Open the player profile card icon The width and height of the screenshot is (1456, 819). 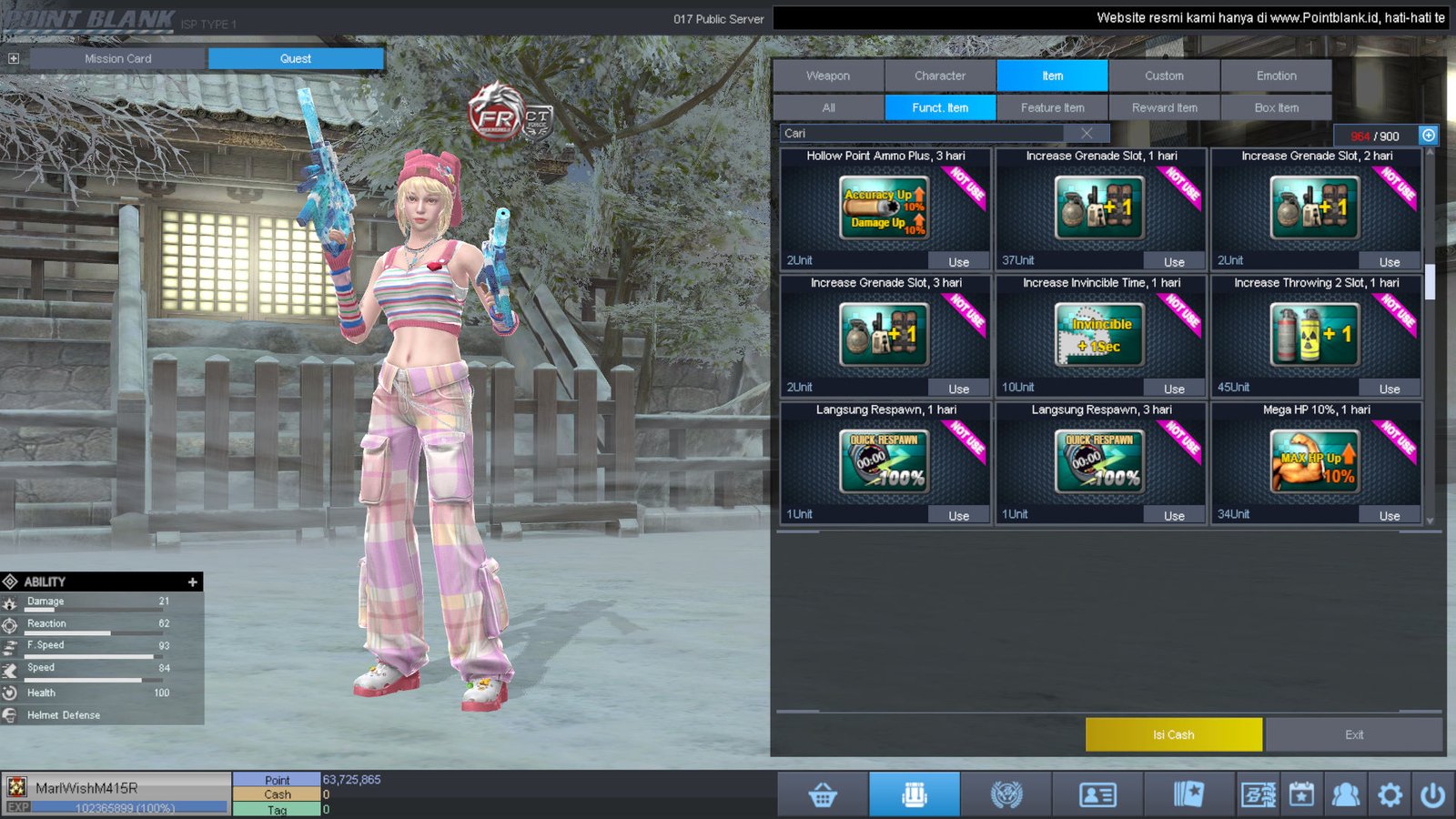click(x=1097, y=795)
